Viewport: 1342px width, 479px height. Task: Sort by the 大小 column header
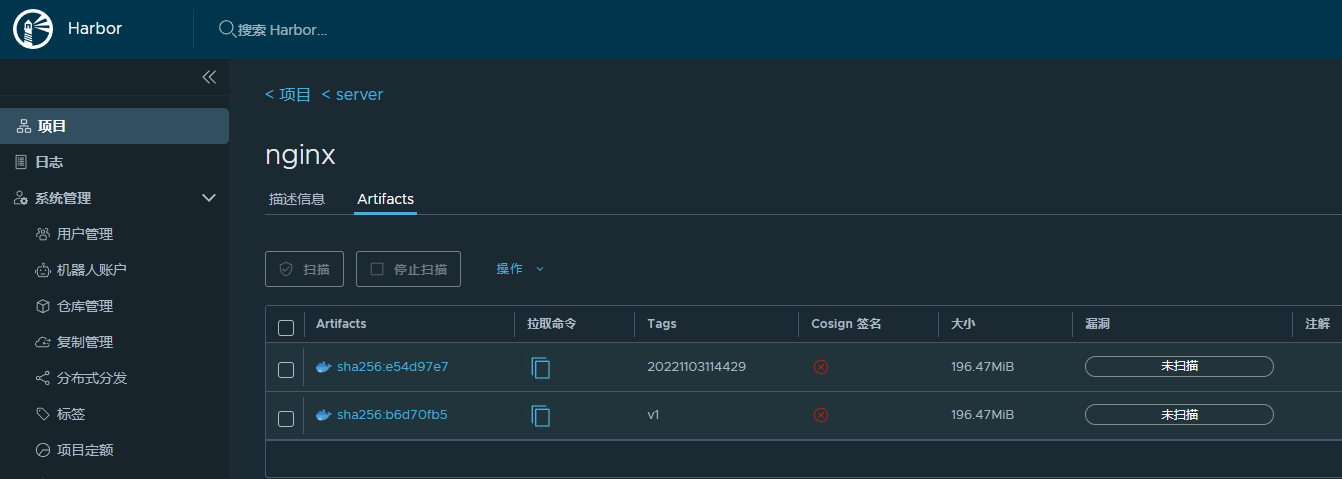[x=963, y=324]
